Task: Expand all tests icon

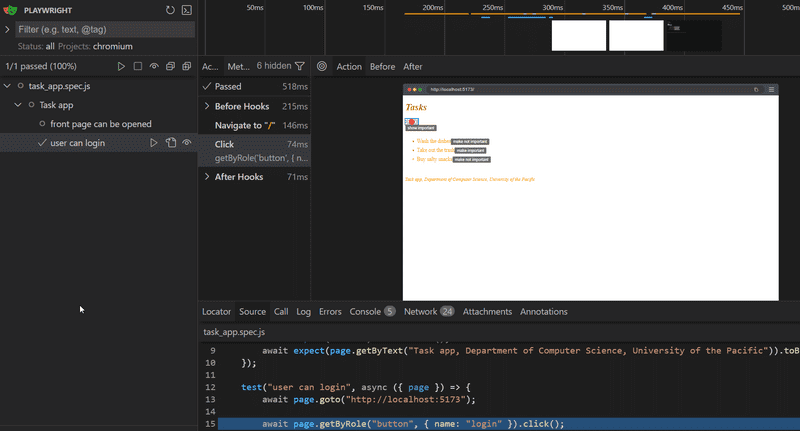Action: (x=187, y=66)
